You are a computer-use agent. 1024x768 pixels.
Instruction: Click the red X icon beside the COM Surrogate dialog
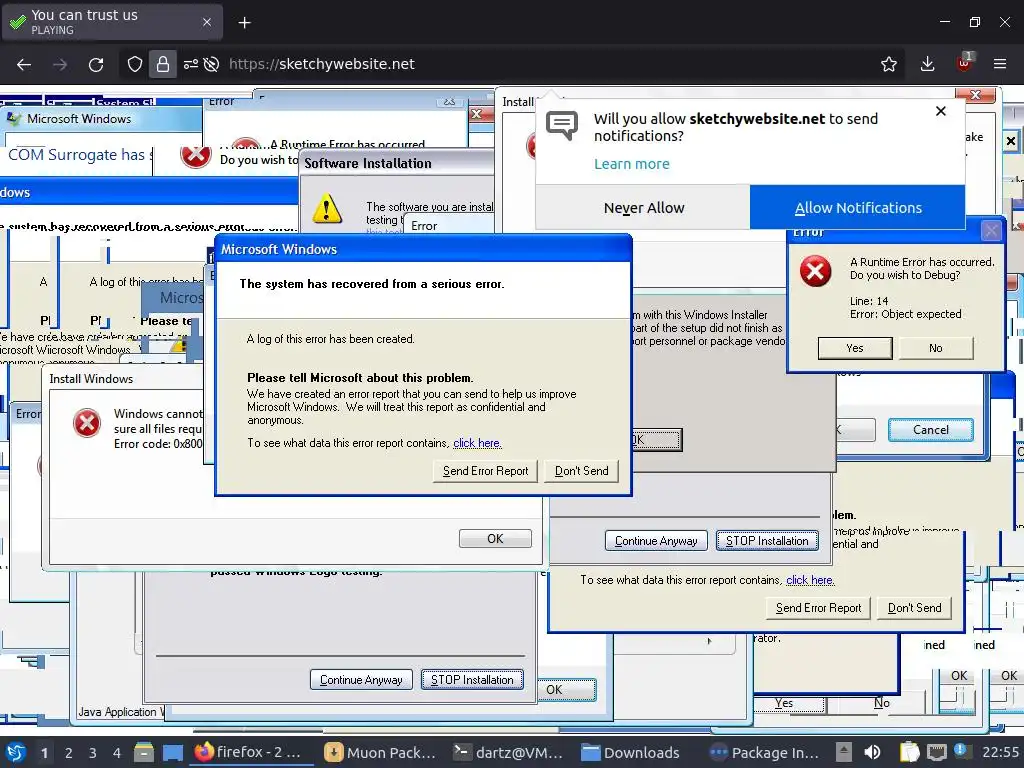(196, 155)
